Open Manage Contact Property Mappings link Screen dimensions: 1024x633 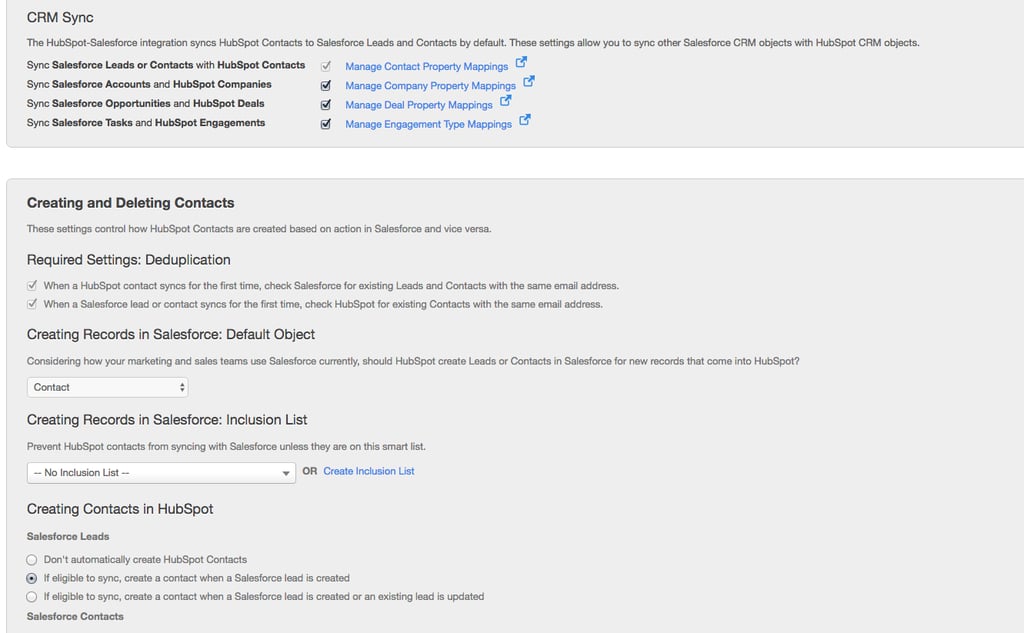pos(426,67)
